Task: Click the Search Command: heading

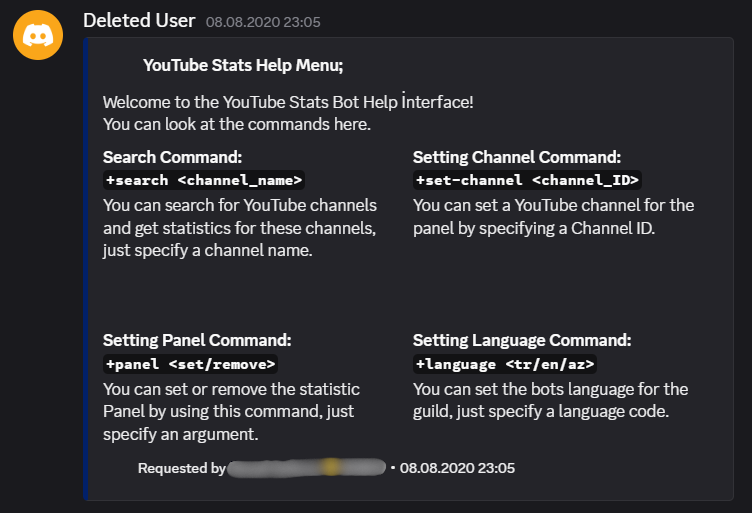Action: (173, 157)
